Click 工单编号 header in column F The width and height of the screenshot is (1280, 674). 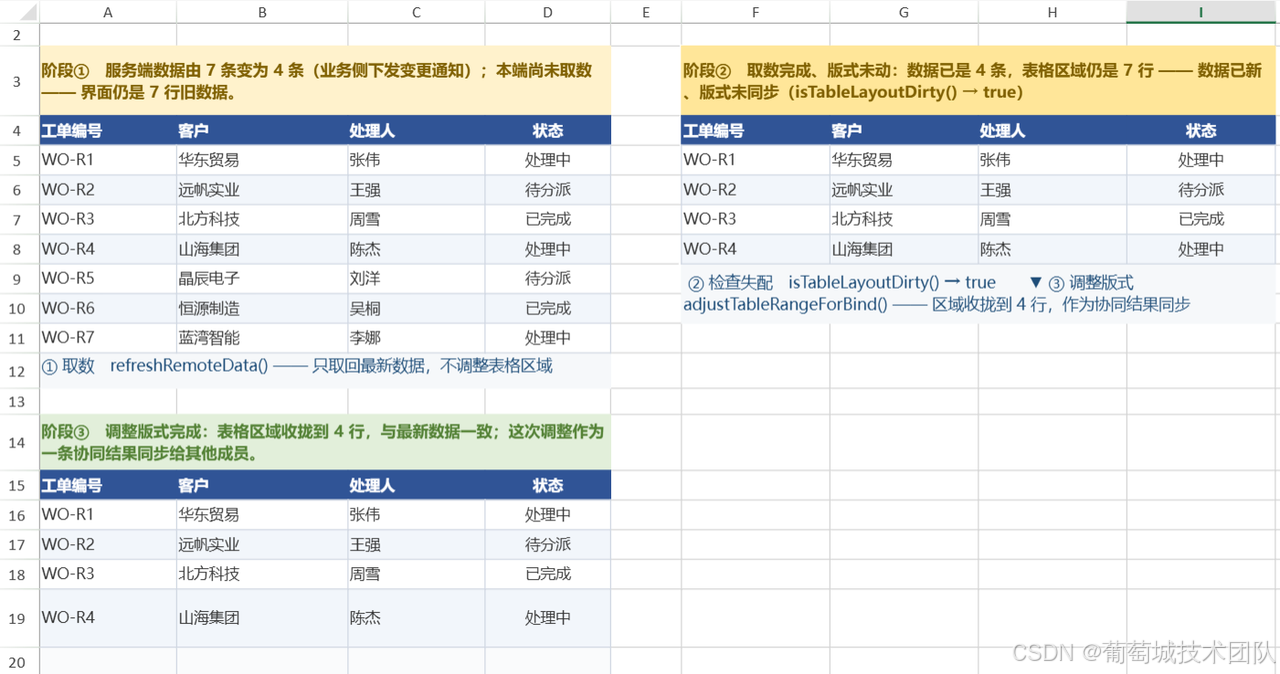[755, 130]
